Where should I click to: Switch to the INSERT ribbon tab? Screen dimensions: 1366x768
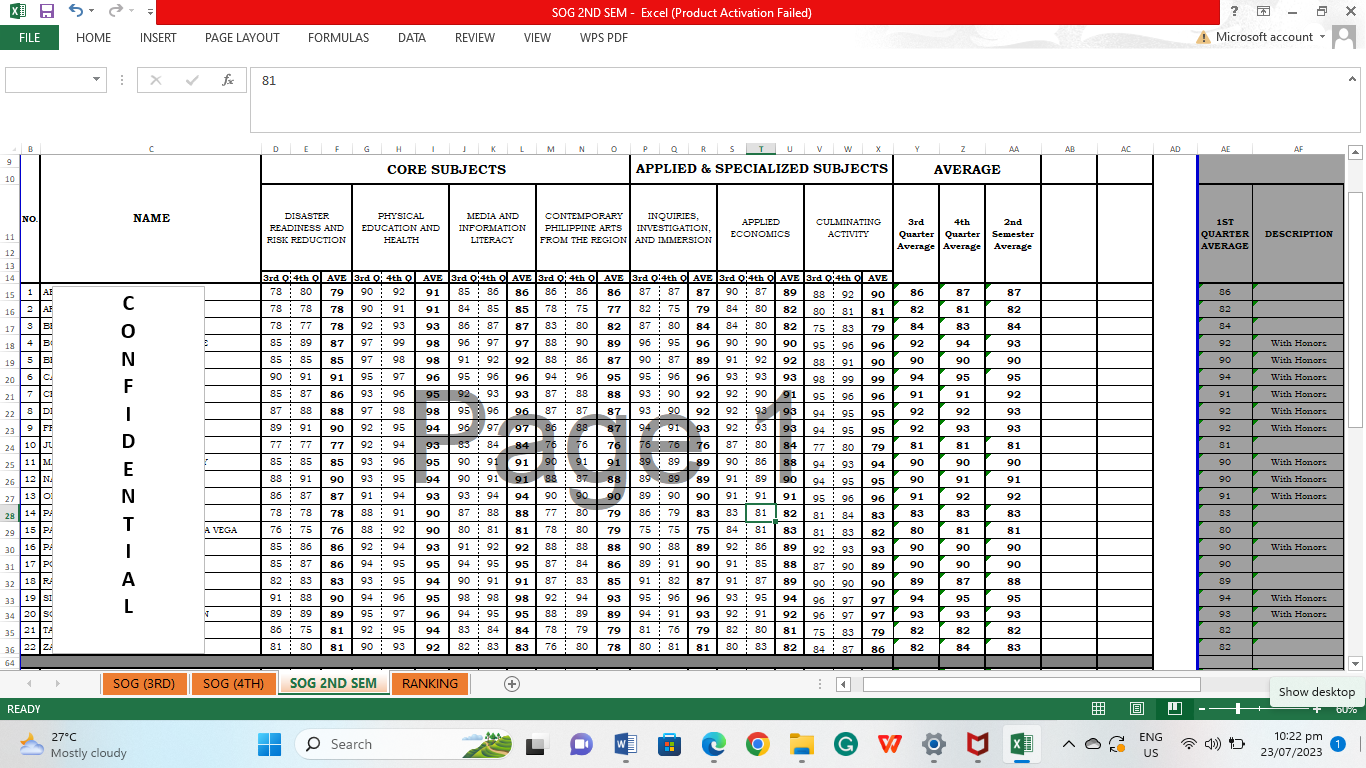pos(158,37)
